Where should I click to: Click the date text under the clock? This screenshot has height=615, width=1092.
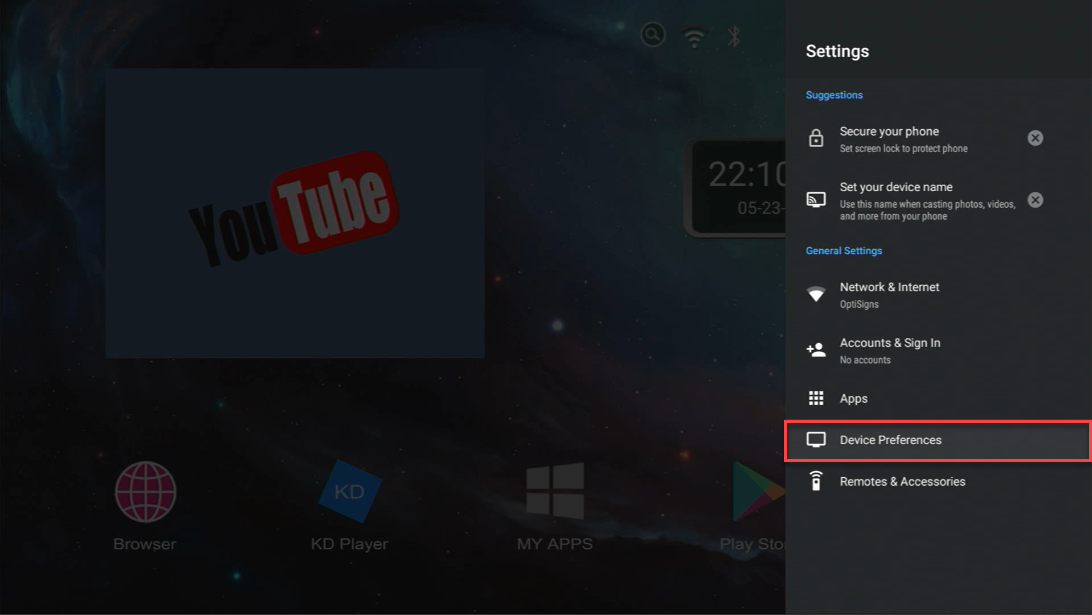coord(761,208)
